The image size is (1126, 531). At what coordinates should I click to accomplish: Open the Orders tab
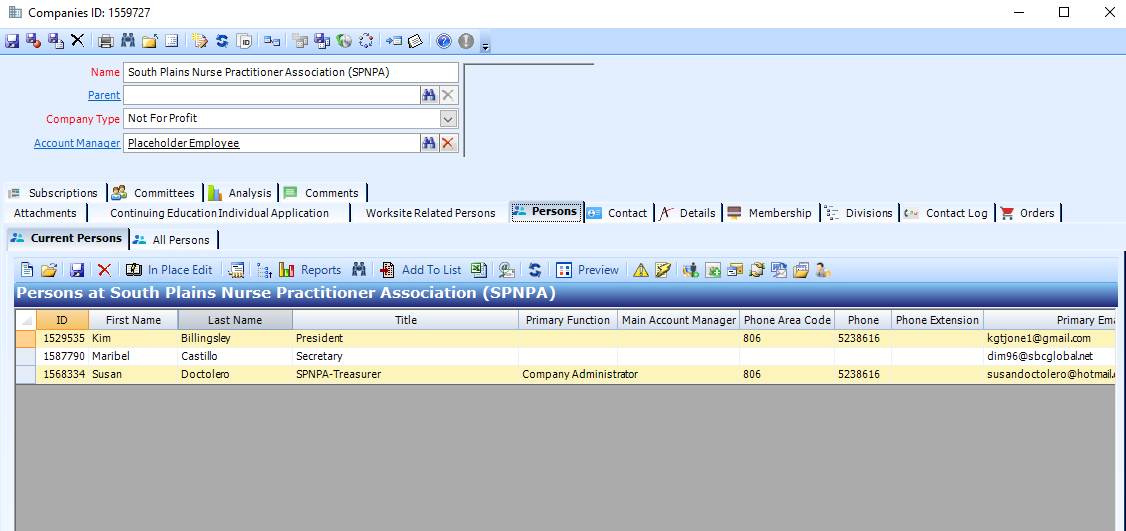1029,213
